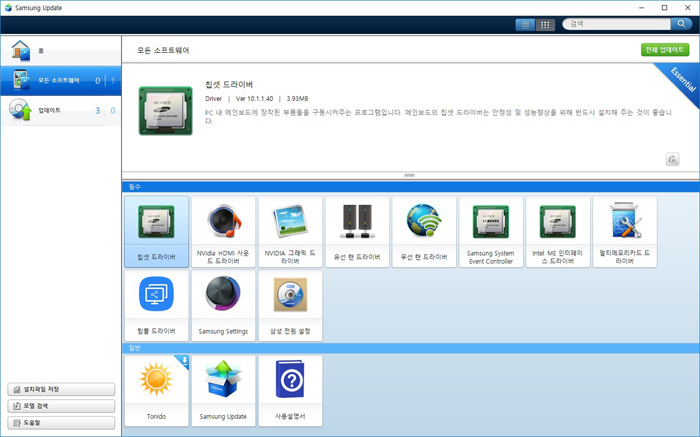Select the 팀플 드라이버 tile
Image resolution: width=700 pixels, height=437 pixels.
tap(156, 306)
